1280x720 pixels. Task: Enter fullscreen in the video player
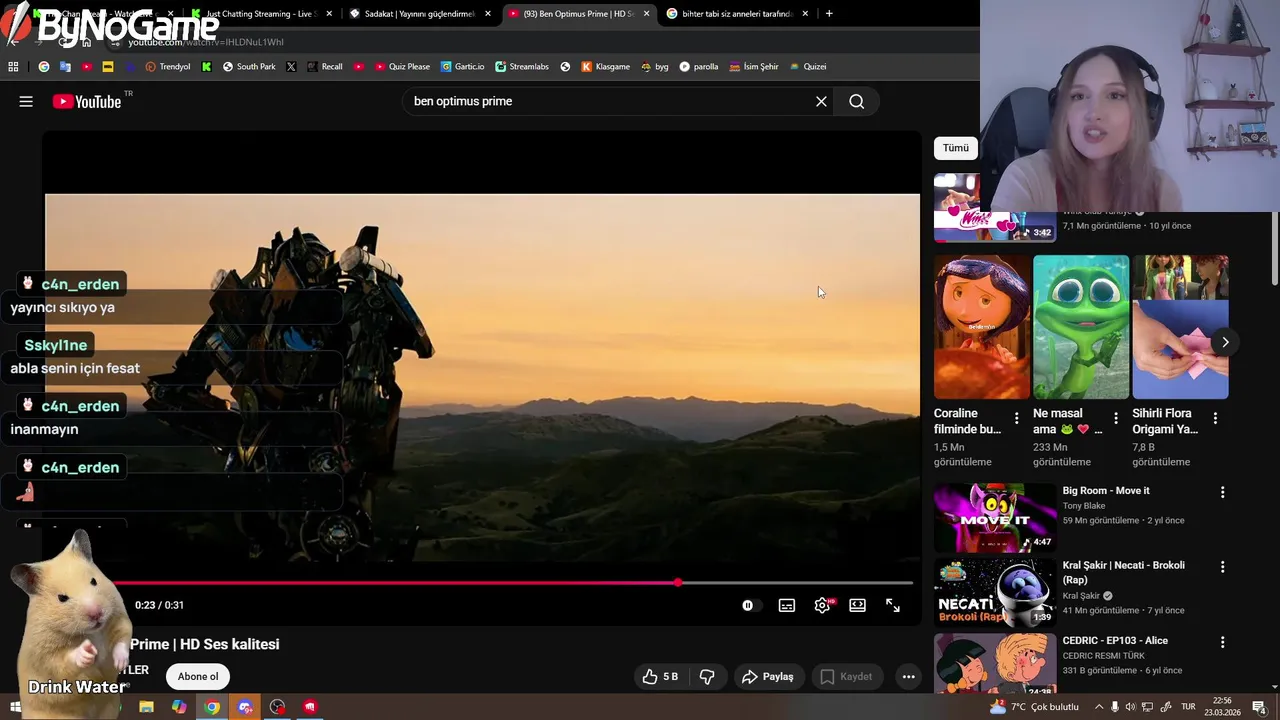(x=893, y=605)
